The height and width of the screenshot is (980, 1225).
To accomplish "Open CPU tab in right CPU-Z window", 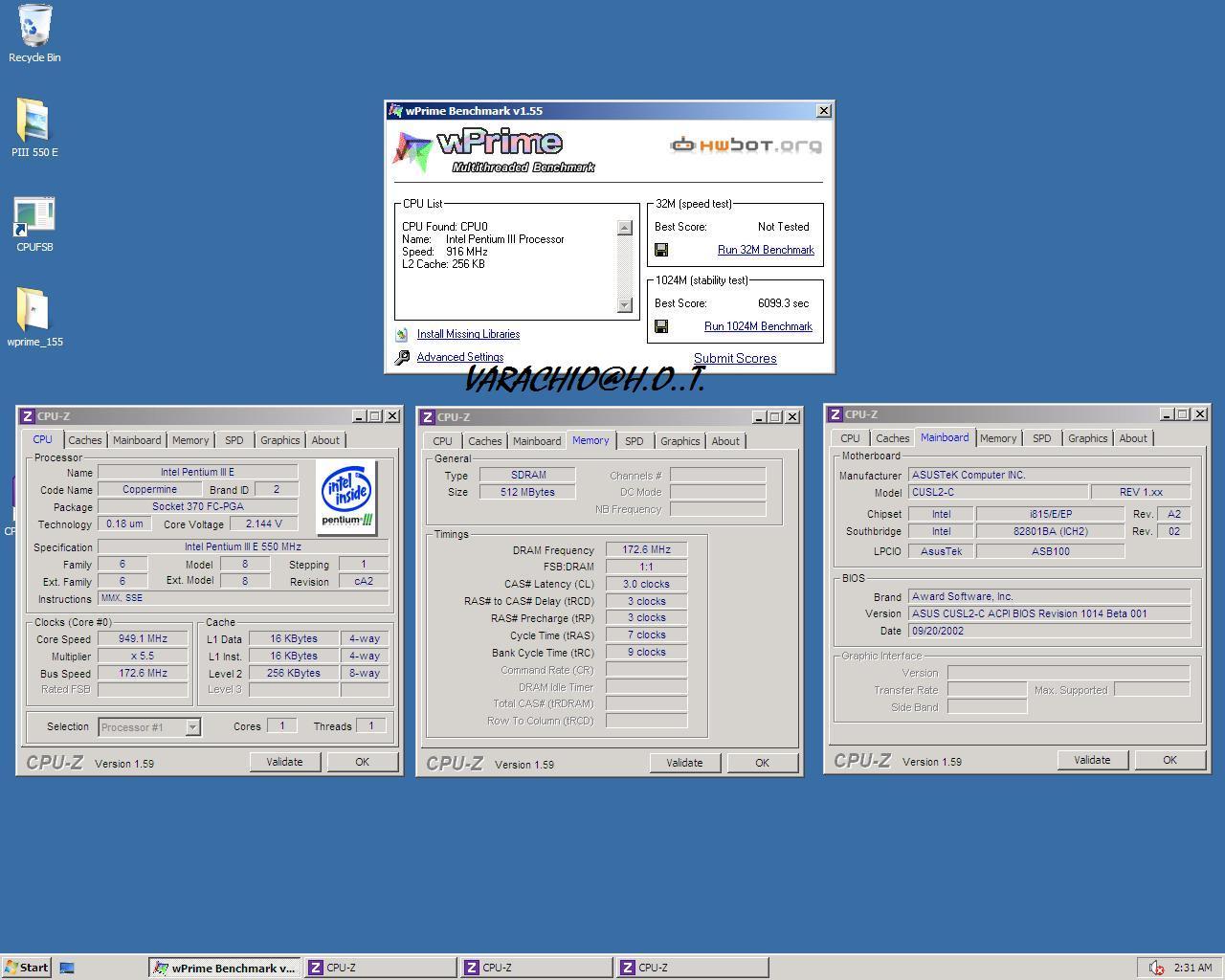I will pyautogui.click(x=850, y=438).
